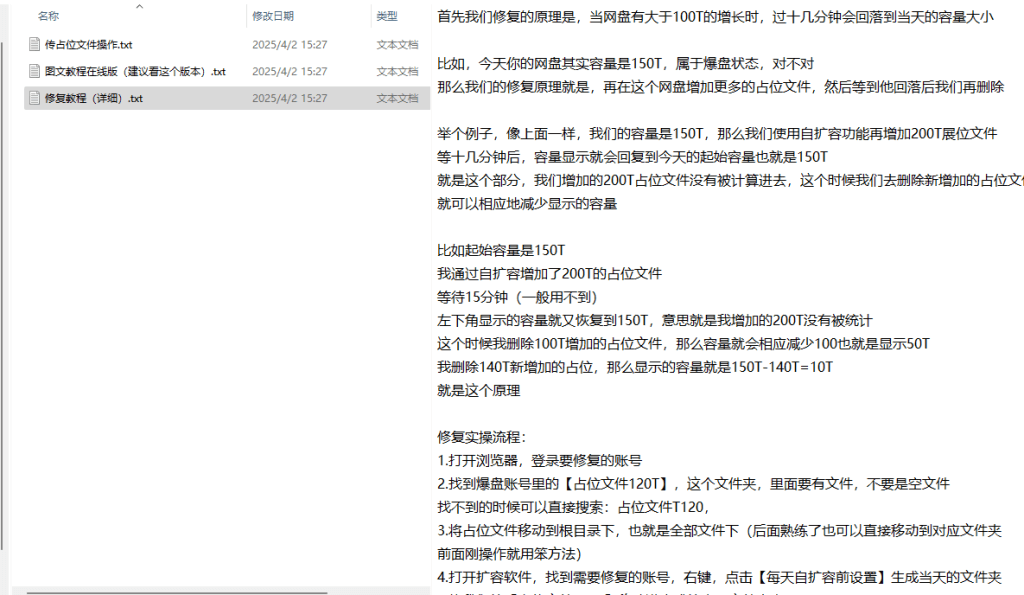This screenshot has width=1024, height=595.
Task: Select the file named 传占位文件操作.txt
Action: point(88,44)
